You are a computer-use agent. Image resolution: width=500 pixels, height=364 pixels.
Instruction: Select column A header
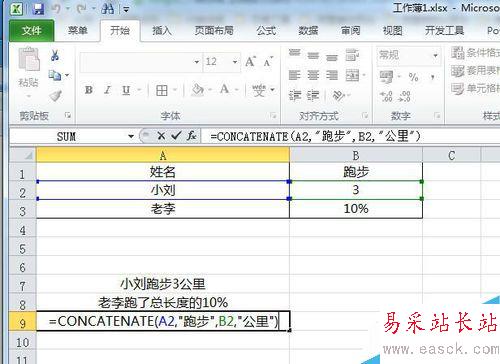(163, 155)
